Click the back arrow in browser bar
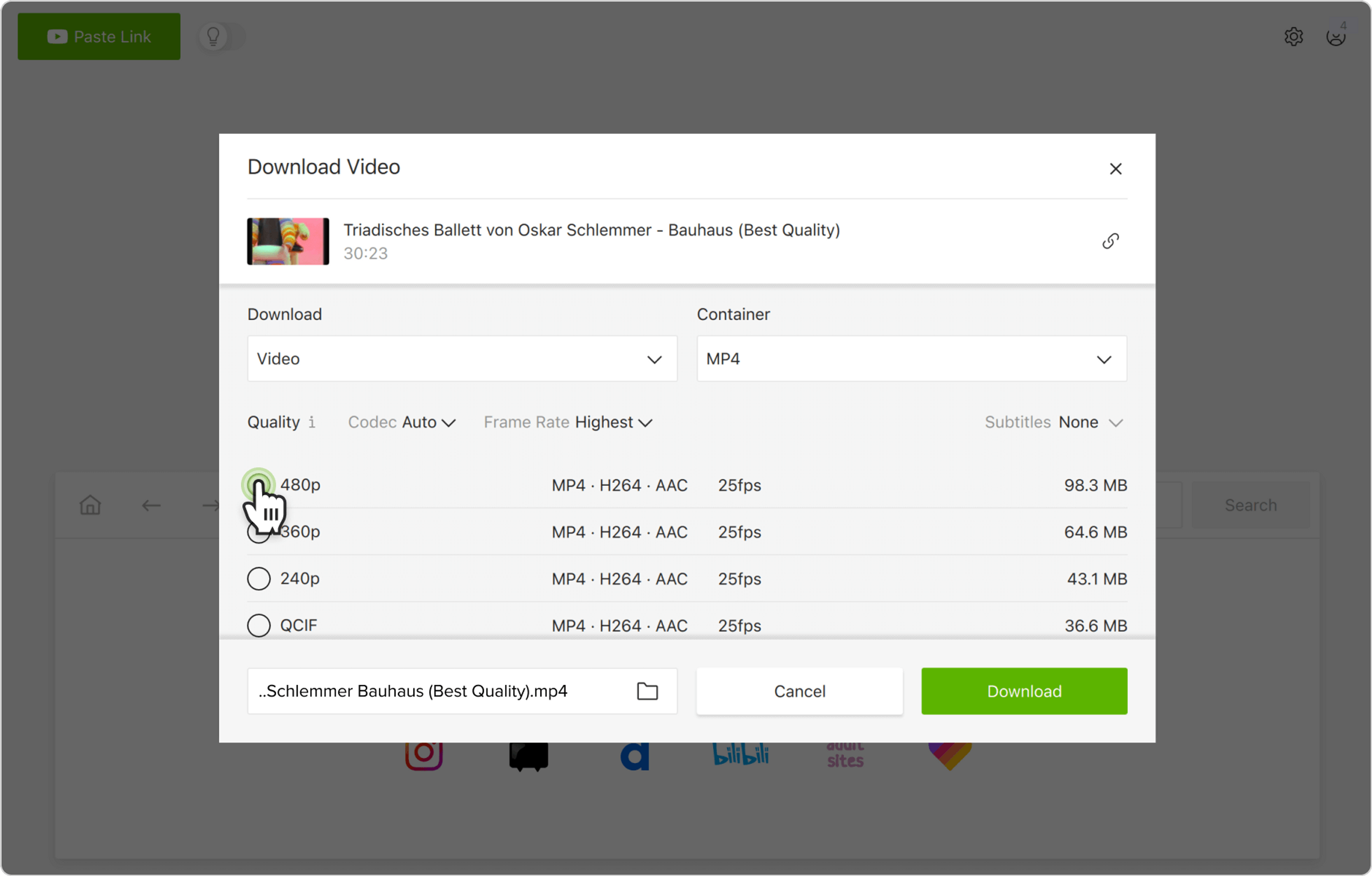Screen dimensions: 1372x876 (151, 505)
